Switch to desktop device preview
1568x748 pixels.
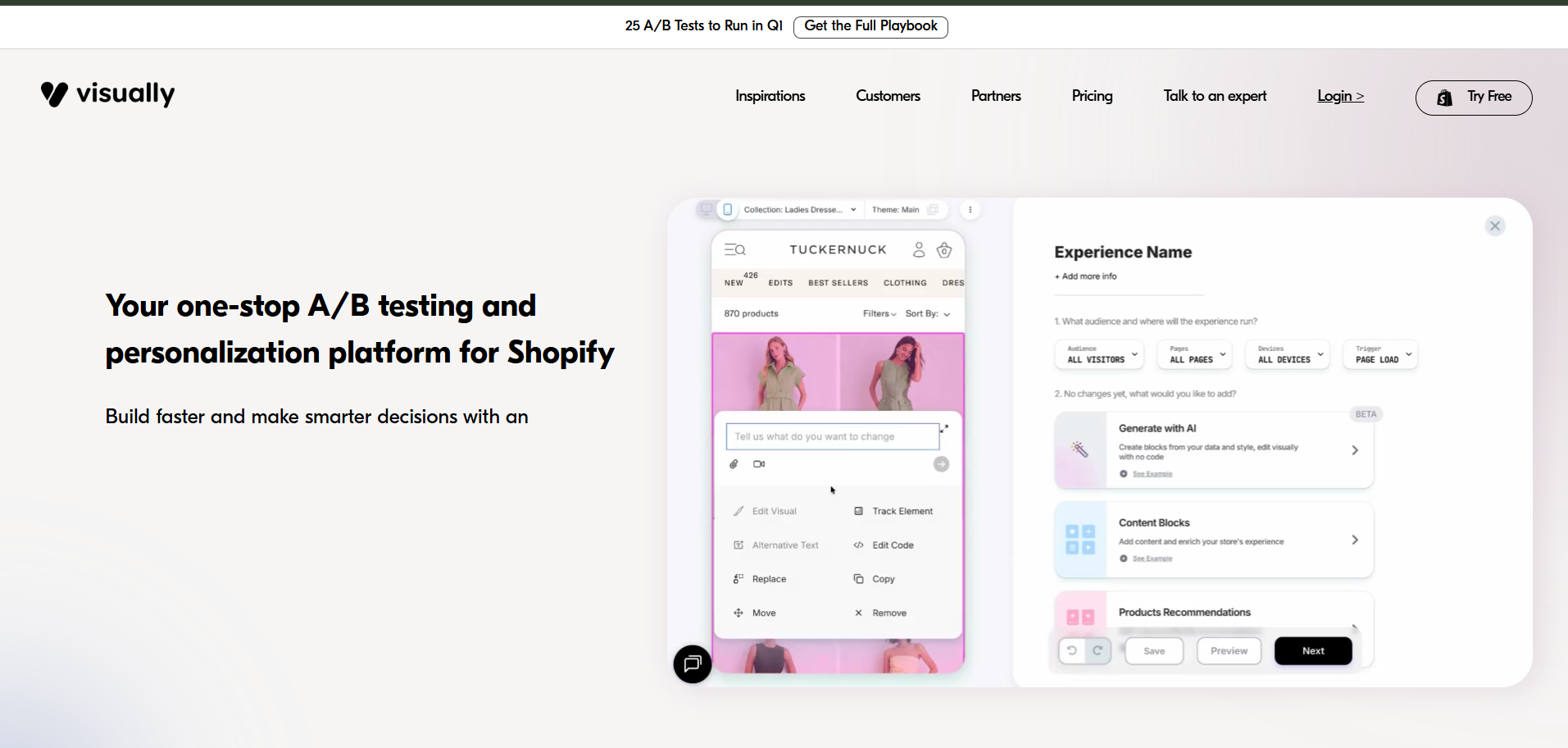tap(706, 210)
